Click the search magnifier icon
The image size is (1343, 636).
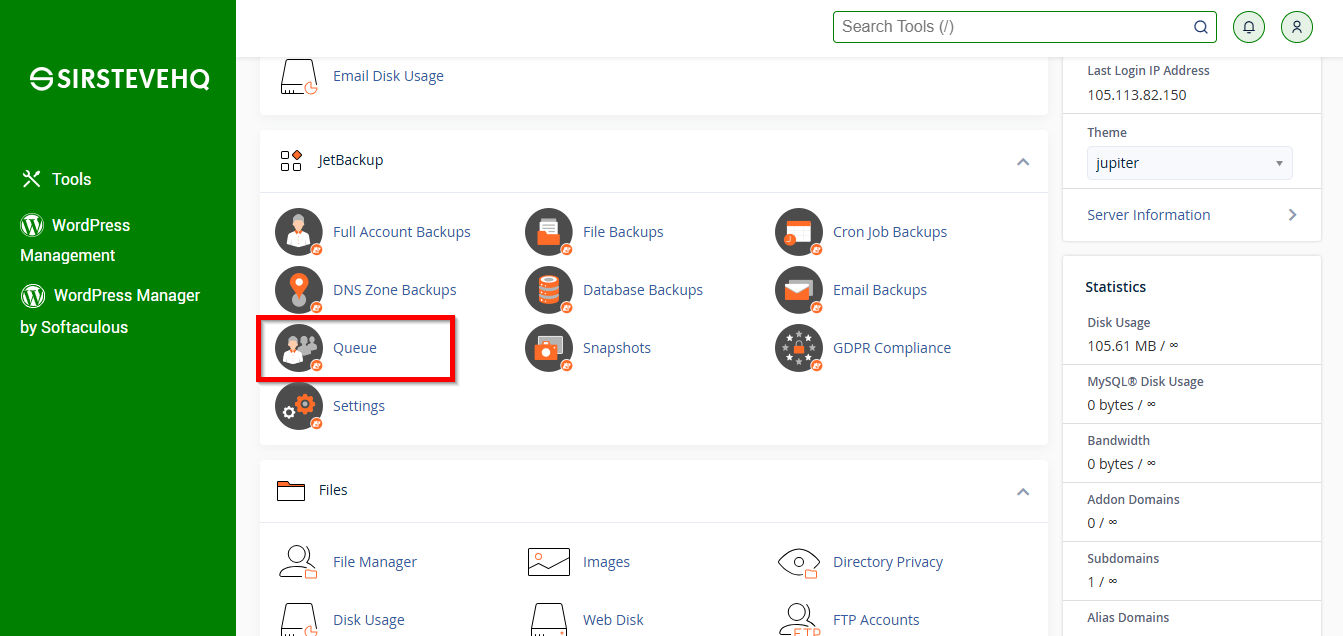(1201, 27)
